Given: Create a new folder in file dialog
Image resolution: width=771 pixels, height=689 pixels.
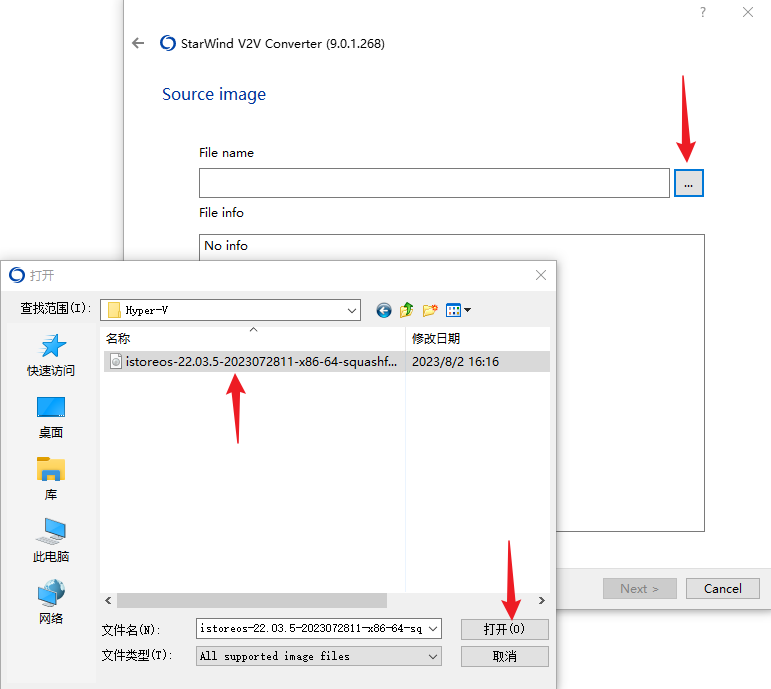Looking at the screenshot, I should point(430,310).
